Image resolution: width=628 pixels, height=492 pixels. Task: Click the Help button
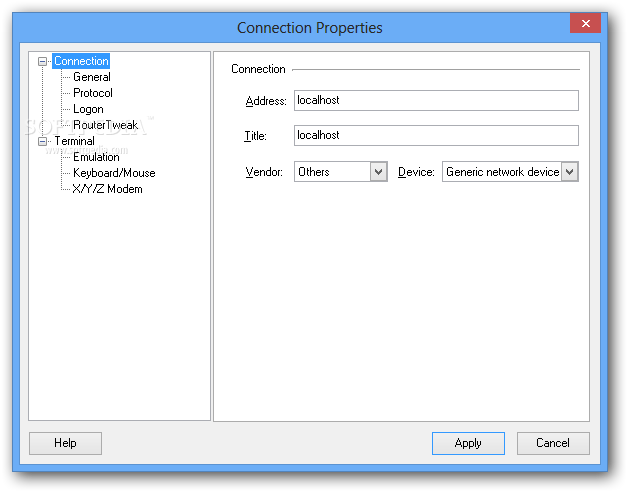[x=65, y=443]
